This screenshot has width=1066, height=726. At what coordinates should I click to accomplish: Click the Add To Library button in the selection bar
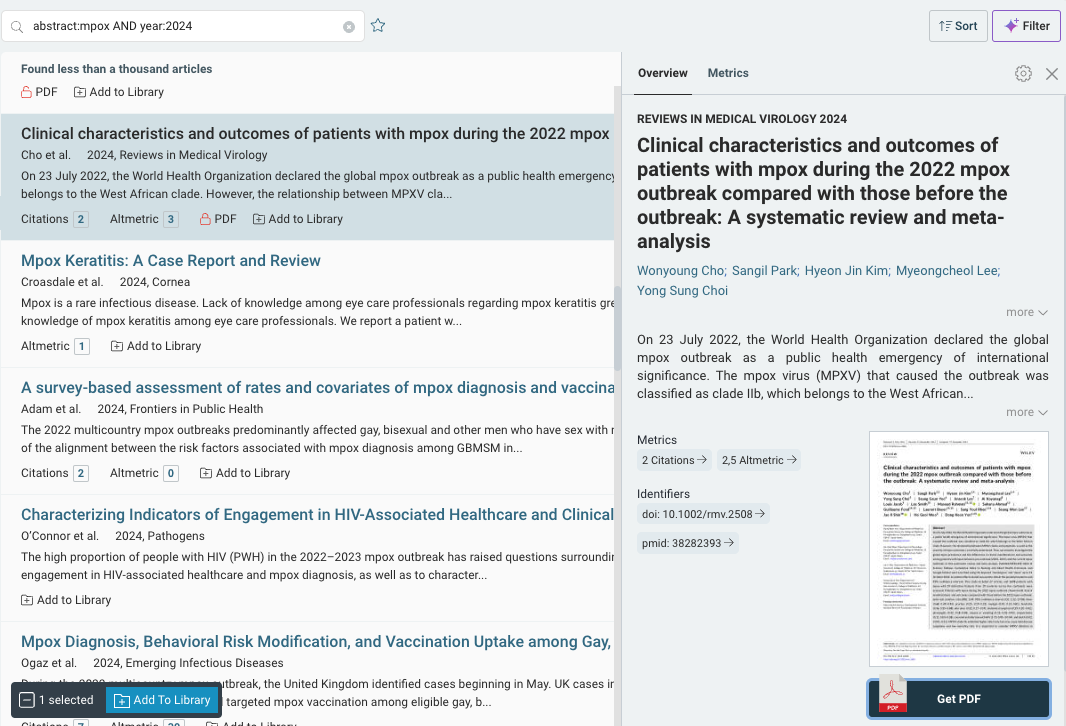pyautogui.click(x=161, y=700)
